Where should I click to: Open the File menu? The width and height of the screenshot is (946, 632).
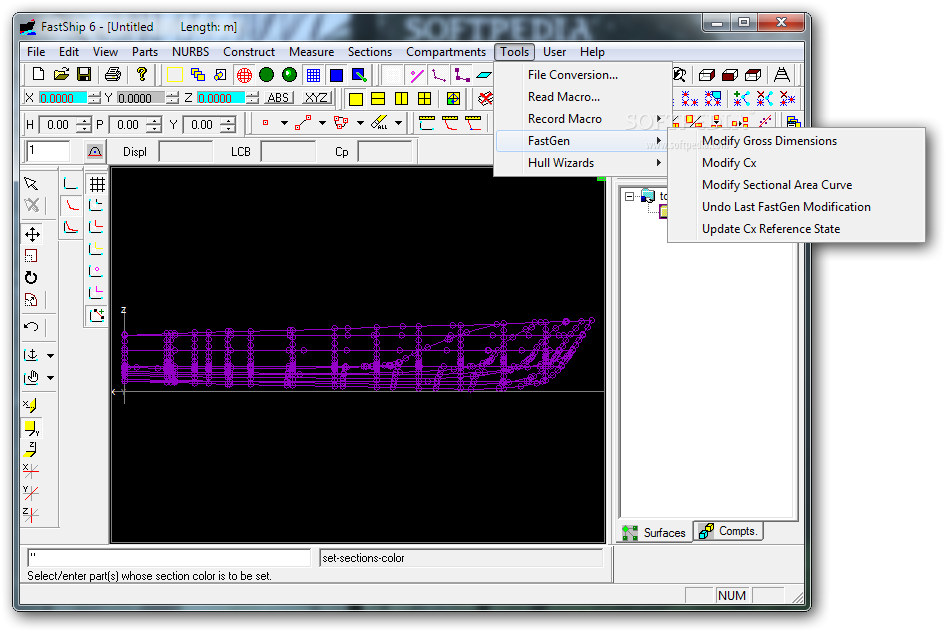coord(36,52)
